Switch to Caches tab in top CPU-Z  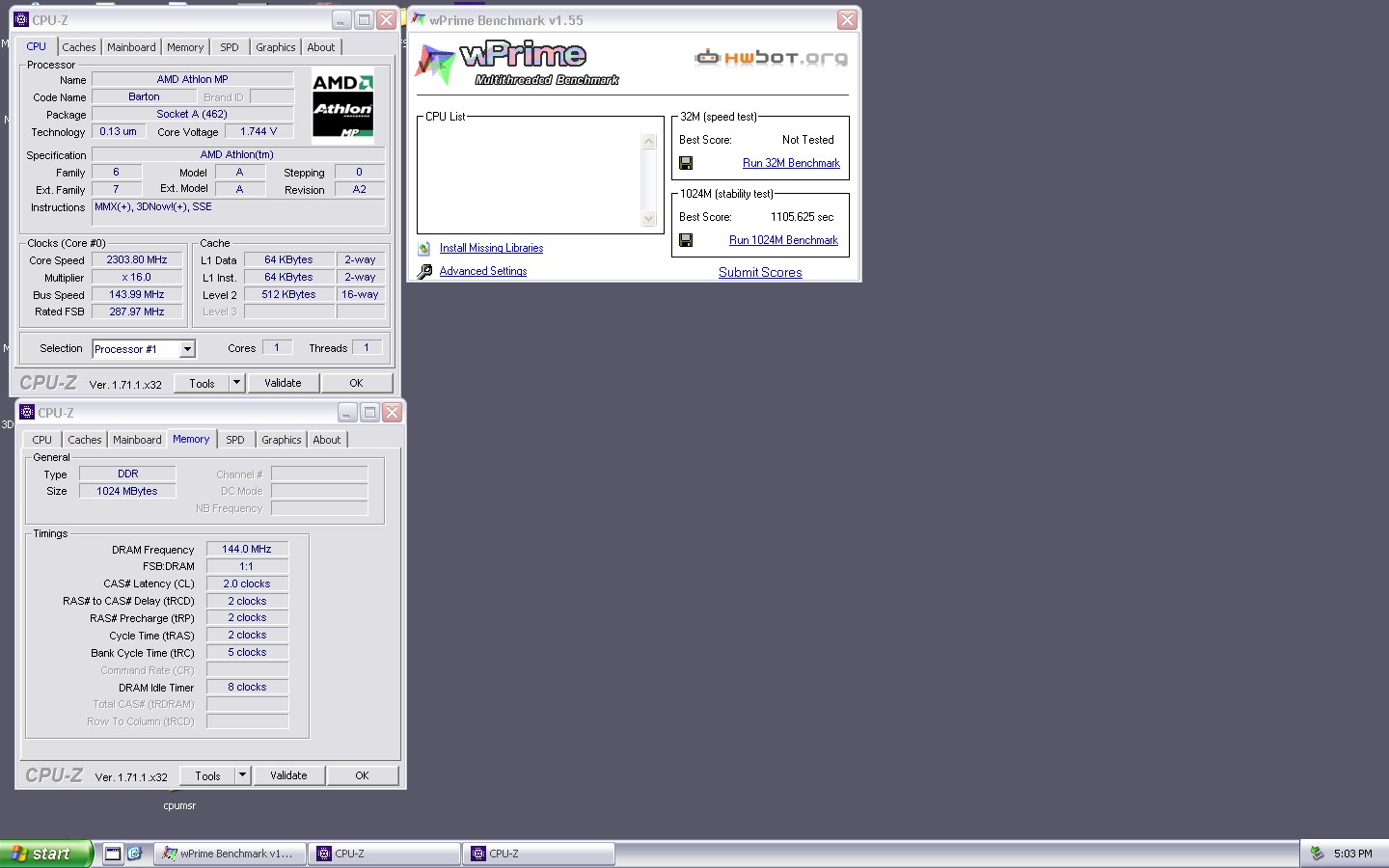coord(79,47)
